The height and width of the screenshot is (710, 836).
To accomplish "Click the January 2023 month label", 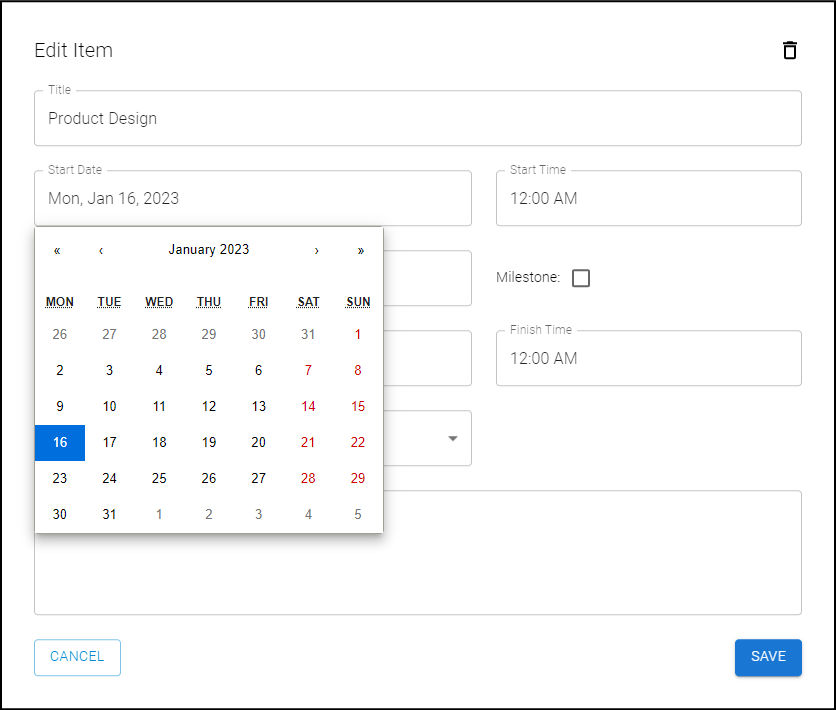I will 209,250.
